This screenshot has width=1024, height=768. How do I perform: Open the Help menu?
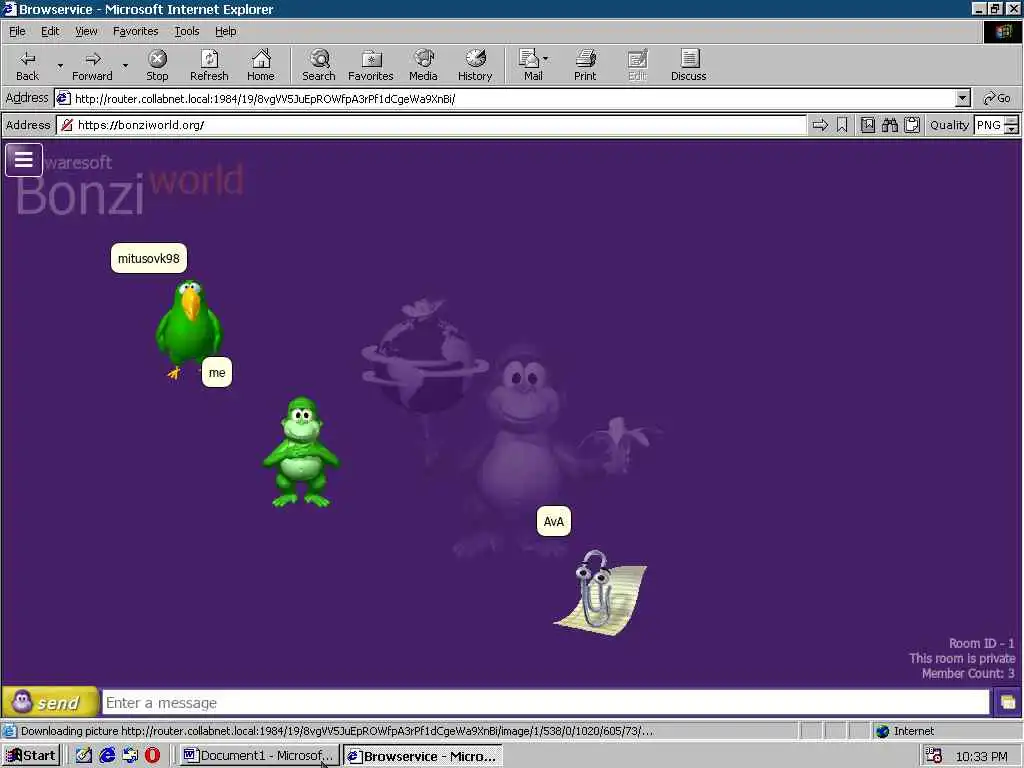(225, 31)
